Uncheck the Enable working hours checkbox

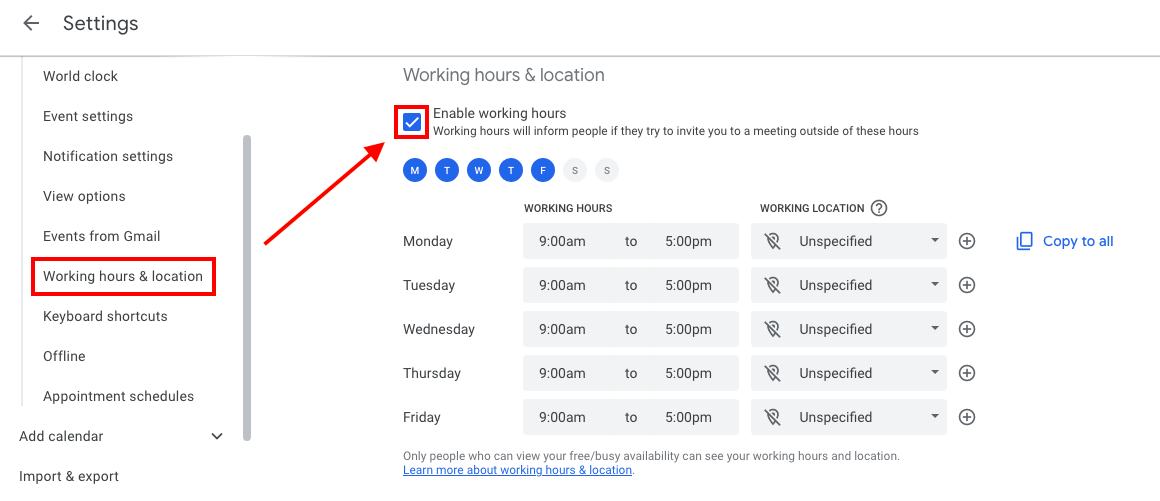[412, 122]
